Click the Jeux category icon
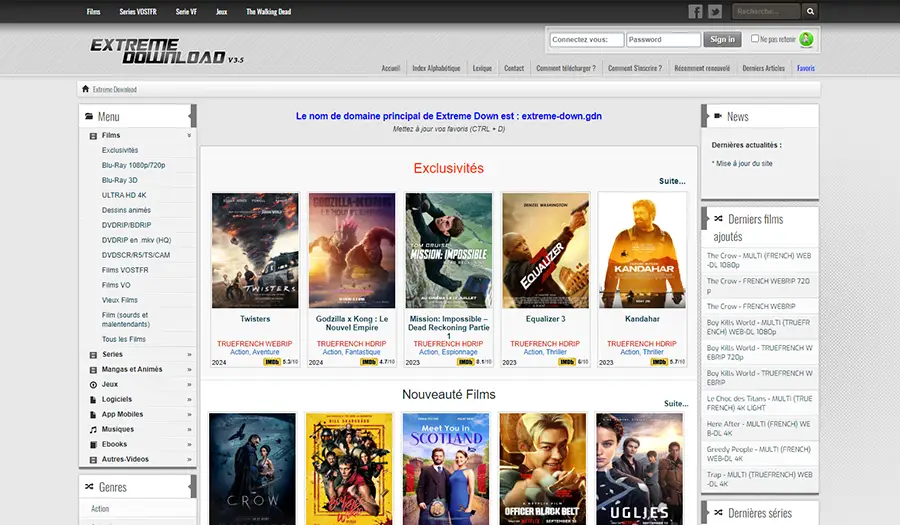Screen dimensions: 900x525 tap(93, 385)
